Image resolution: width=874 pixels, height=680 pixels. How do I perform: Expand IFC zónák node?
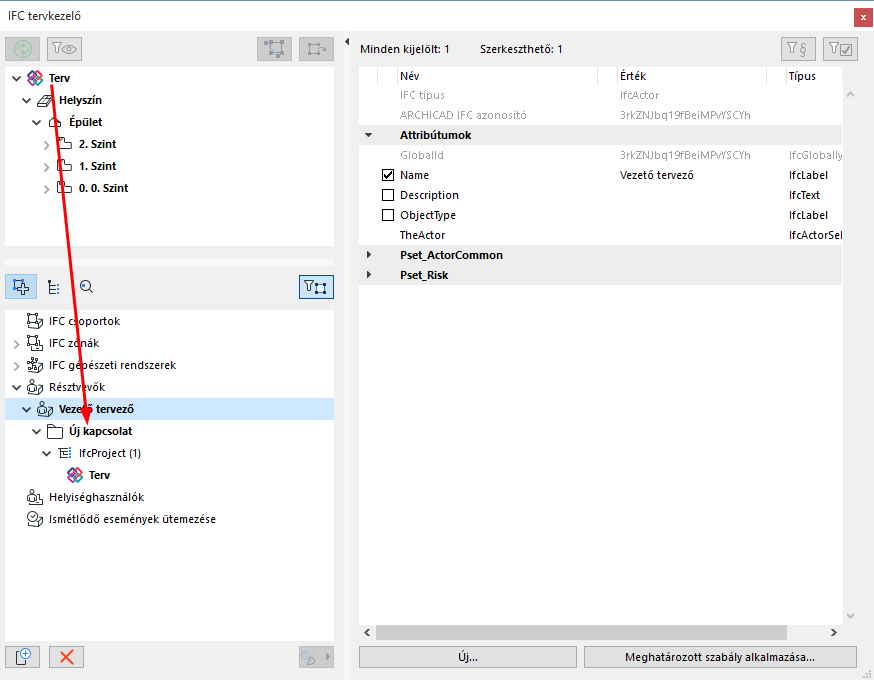17,344
